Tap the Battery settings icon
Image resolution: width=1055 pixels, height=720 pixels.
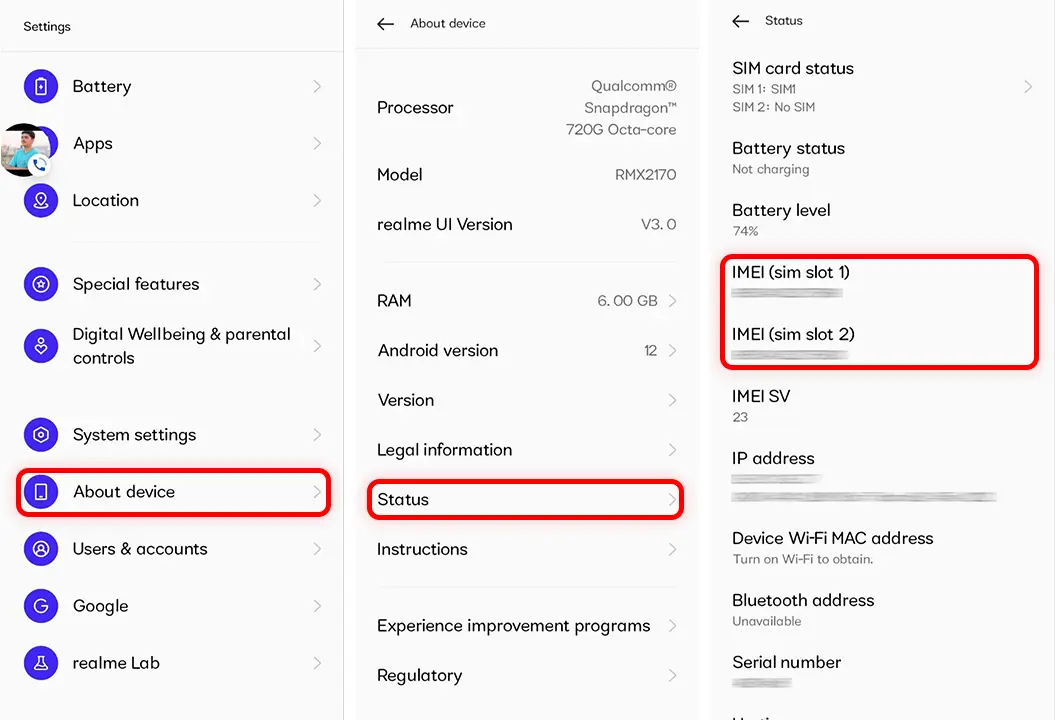41,87
